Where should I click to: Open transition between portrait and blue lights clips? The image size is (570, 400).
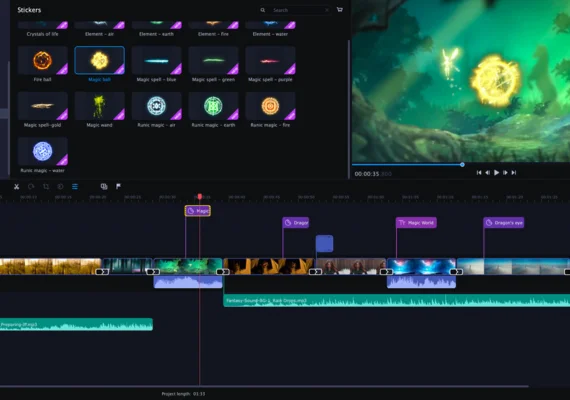coord(386,272)
